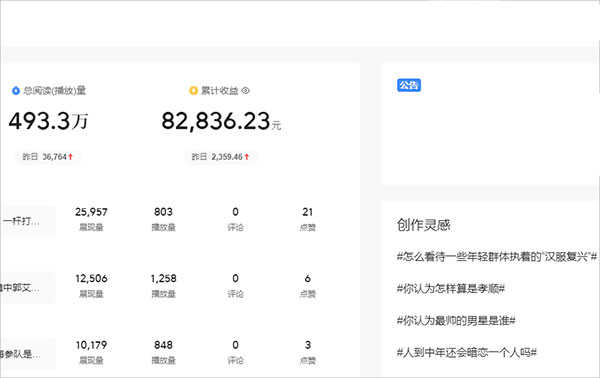This screenshot has width=600, height=378.
Task: Click the 1,258 plays value
Action: point(163,278)
